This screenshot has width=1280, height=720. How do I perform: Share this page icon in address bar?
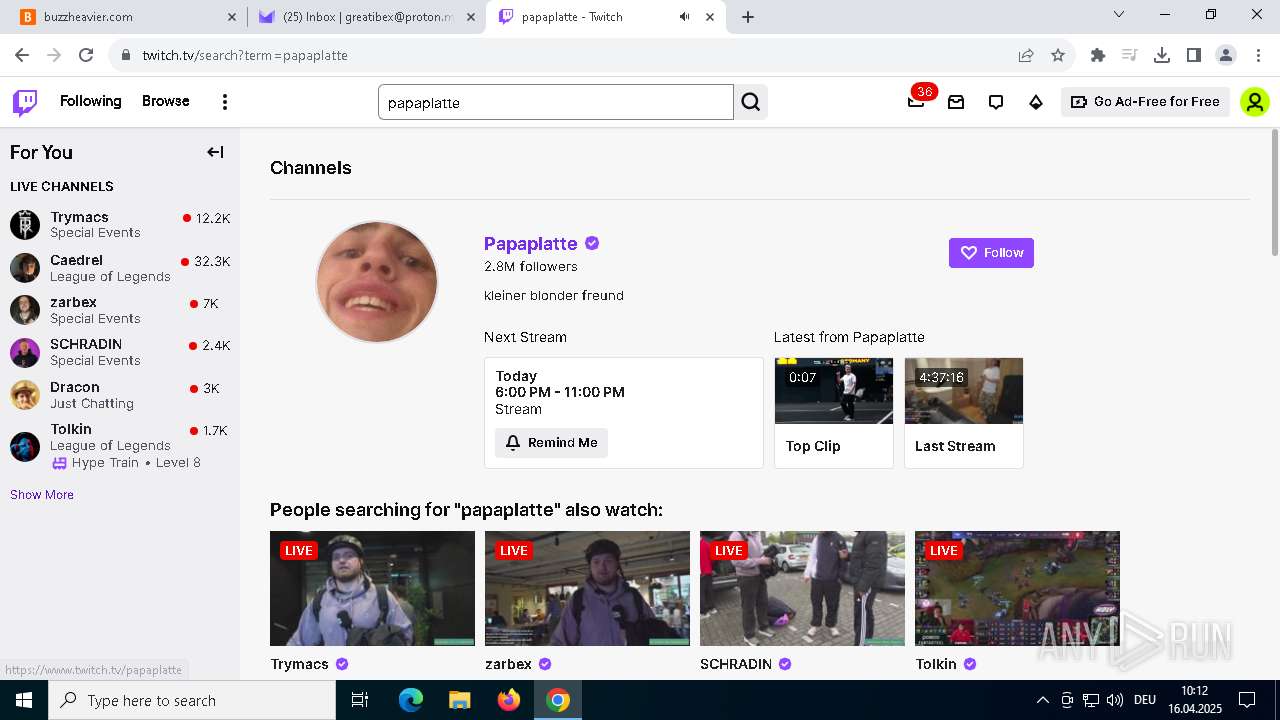(x=1026, y=55)
